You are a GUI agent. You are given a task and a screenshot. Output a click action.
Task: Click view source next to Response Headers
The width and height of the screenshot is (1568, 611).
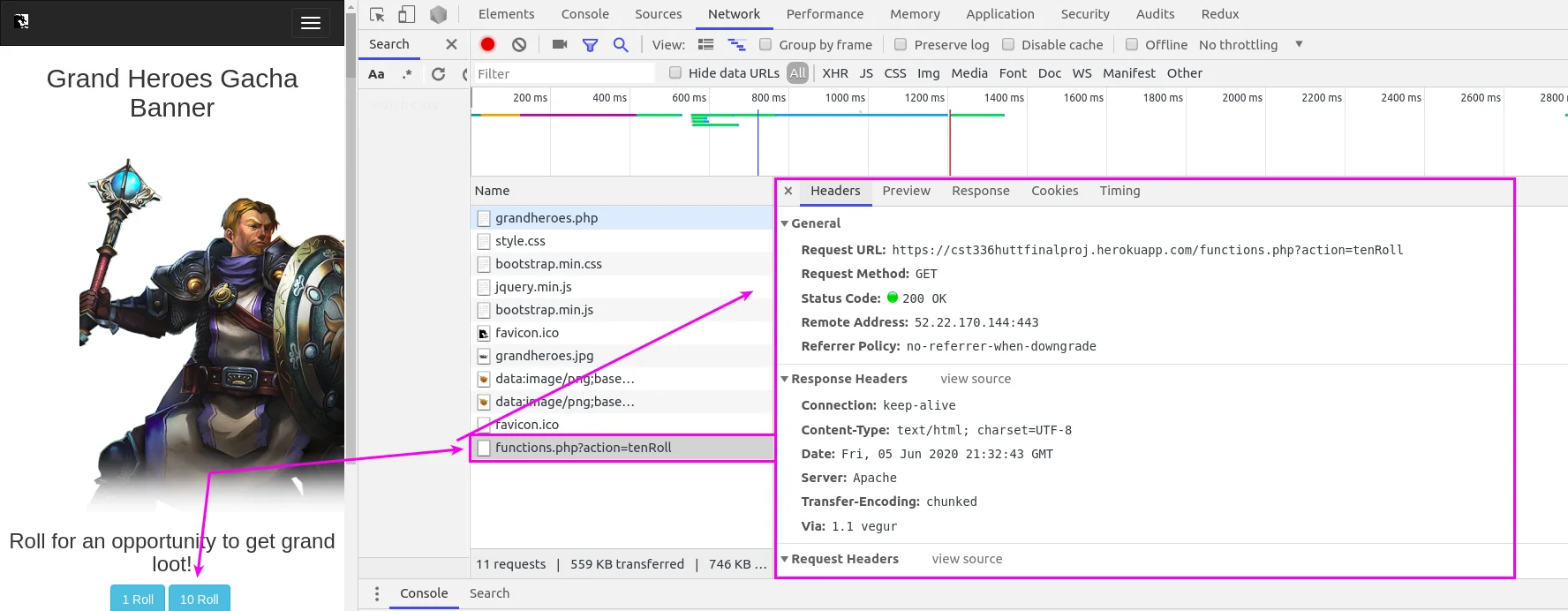click(x=976, y=379)
